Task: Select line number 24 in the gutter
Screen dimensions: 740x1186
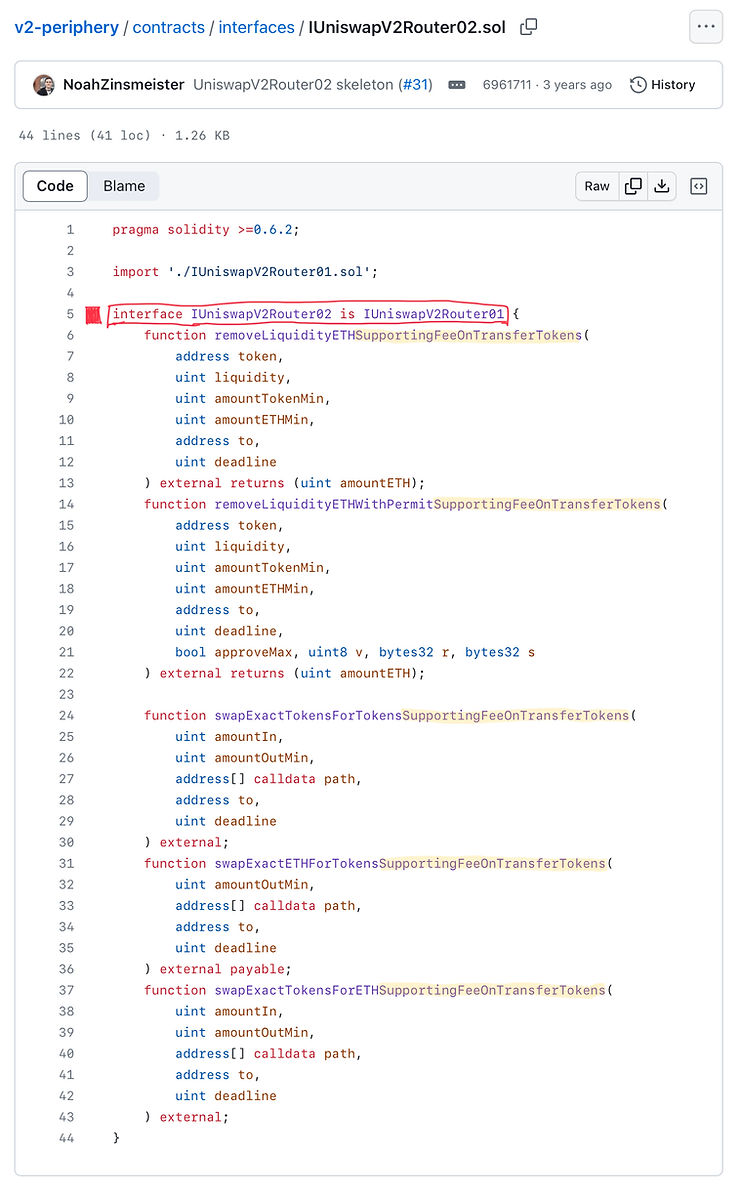Action: 66,715
